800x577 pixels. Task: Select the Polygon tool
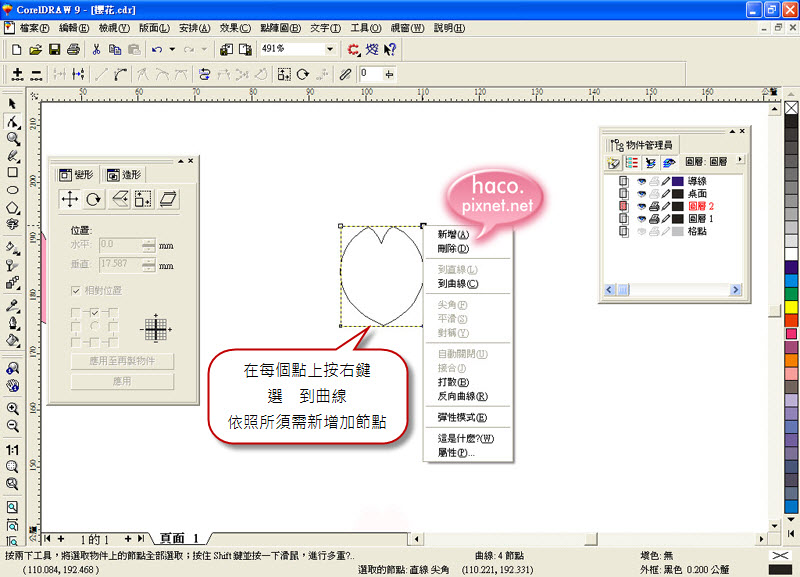[12, 207]
